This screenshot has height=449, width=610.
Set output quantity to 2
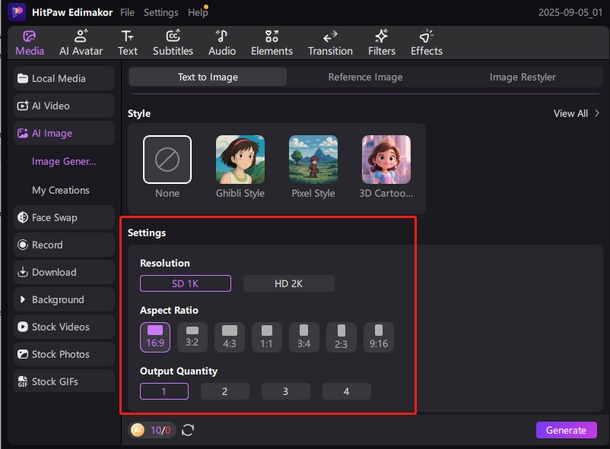[x=225, y=391]
